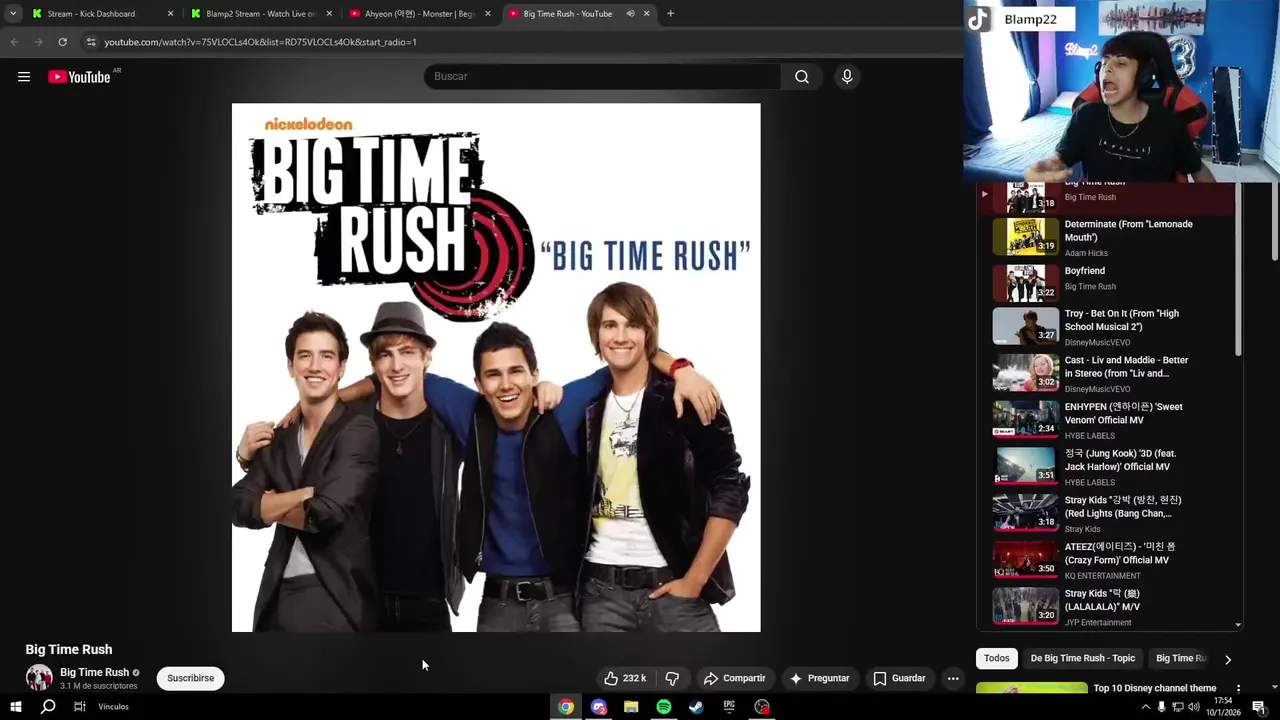The image size is (1280, 720).
Task: Open the more actions ellipsis menu
Action: 953,678
